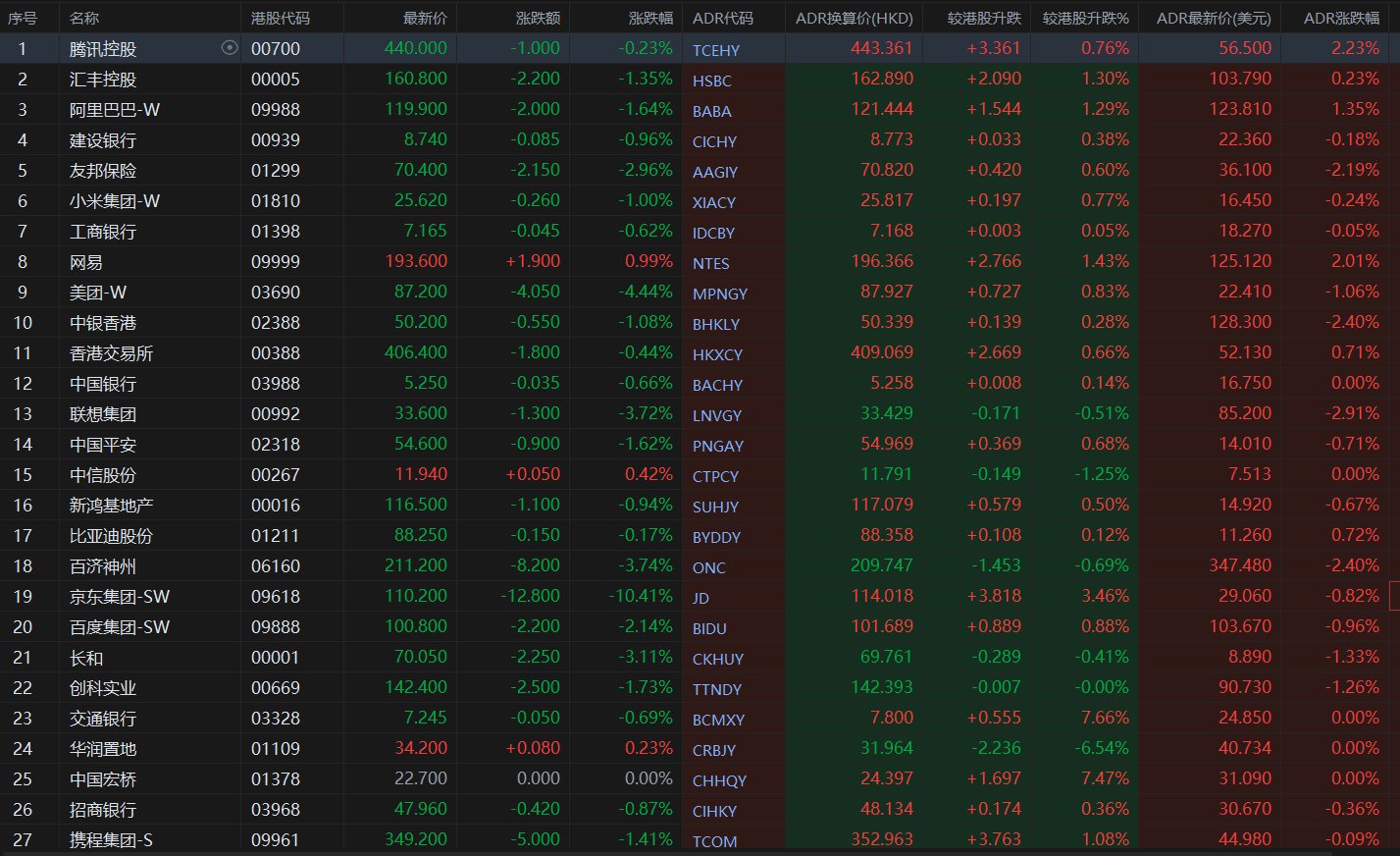Screen dimensions: 1400x856
Task: Click the JD ADR code
Action: (x=700, y=598)
